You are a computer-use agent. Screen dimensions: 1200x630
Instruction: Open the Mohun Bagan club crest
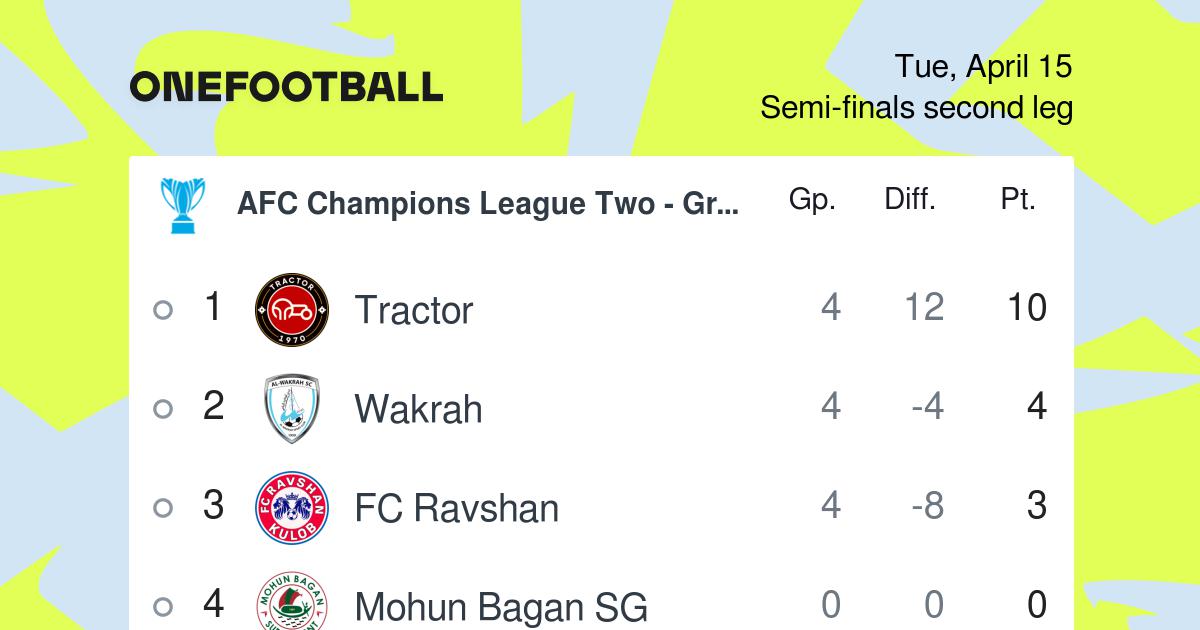[292, 600]
